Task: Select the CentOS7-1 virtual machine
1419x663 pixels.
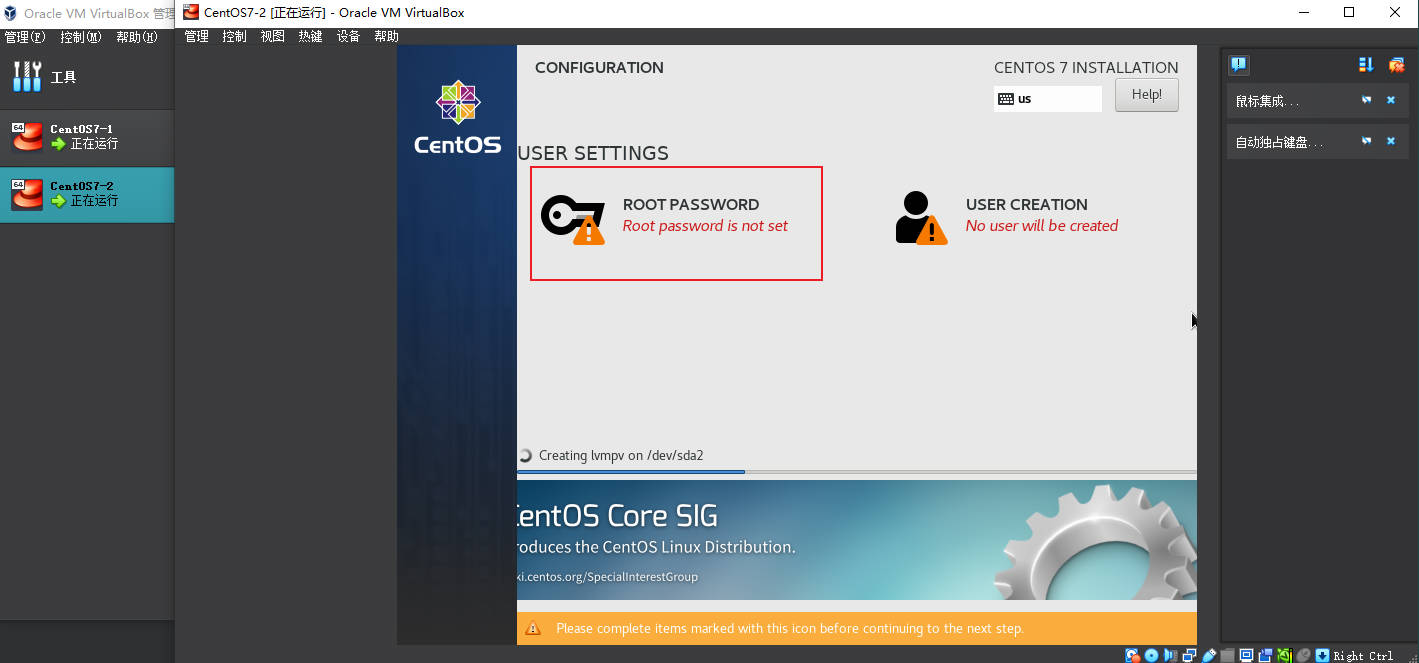Action: [87, 137]
